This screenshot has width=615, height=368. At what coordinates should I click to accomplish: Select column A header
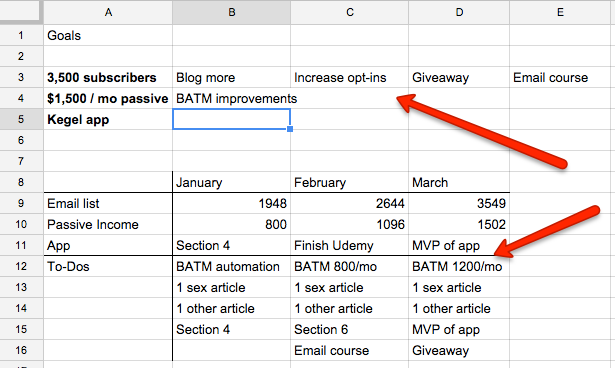point(108,12)
